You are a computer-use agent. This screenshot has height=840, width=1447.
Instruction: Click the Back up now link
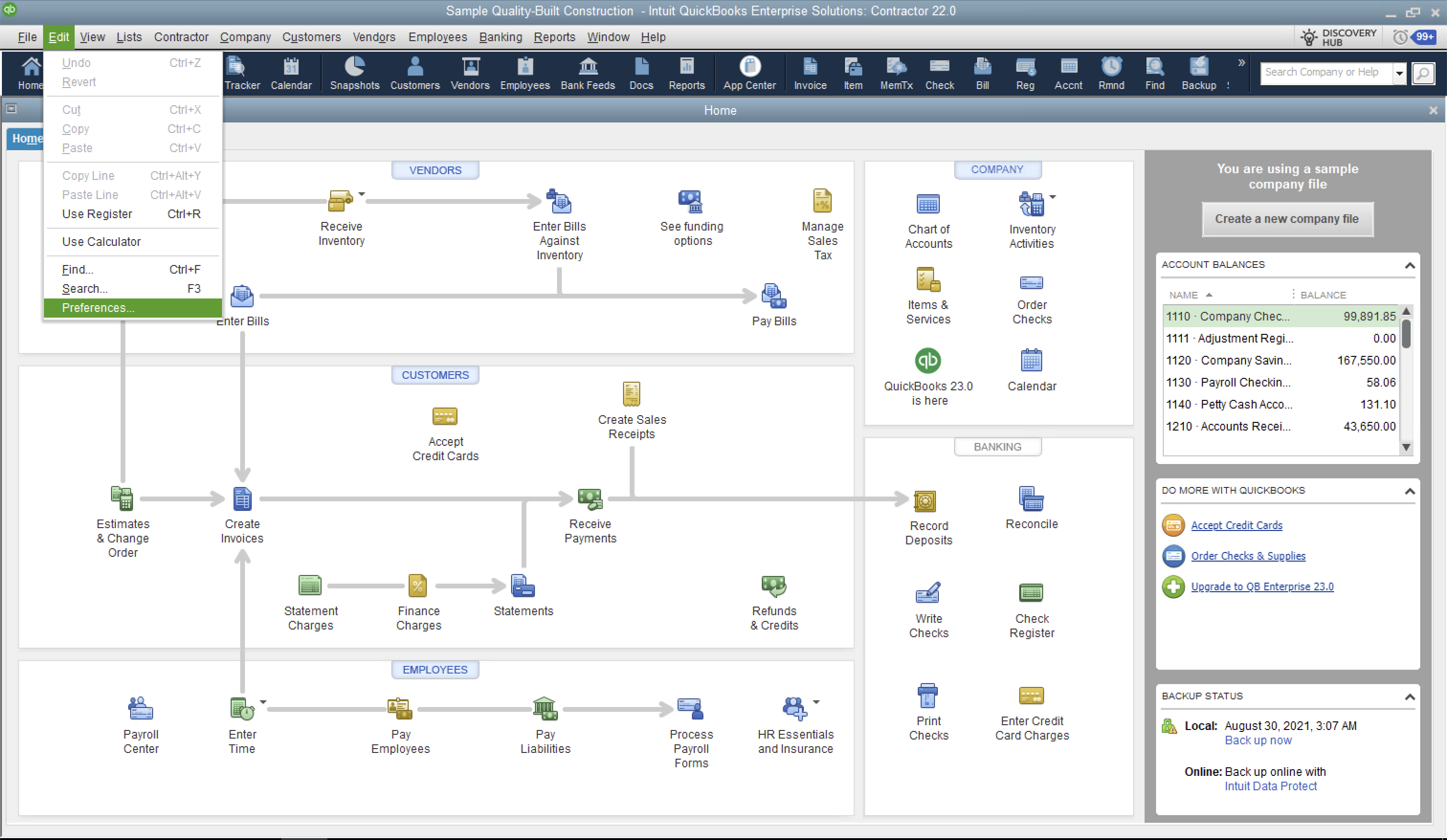tap(1258, 741)
